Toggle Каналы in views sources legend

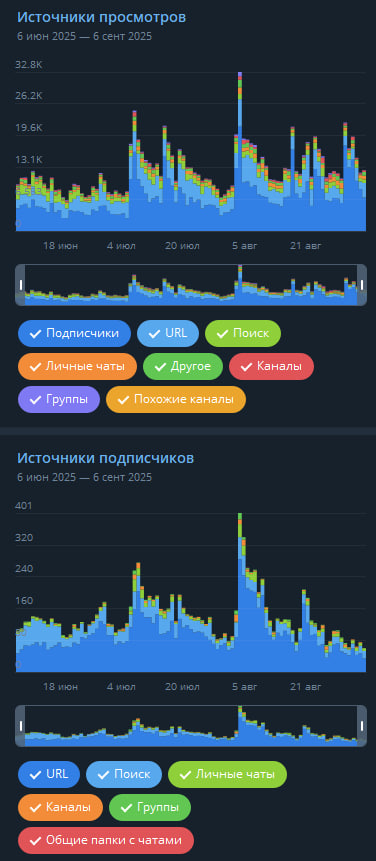pyautogui.click(x=271, y=366)
